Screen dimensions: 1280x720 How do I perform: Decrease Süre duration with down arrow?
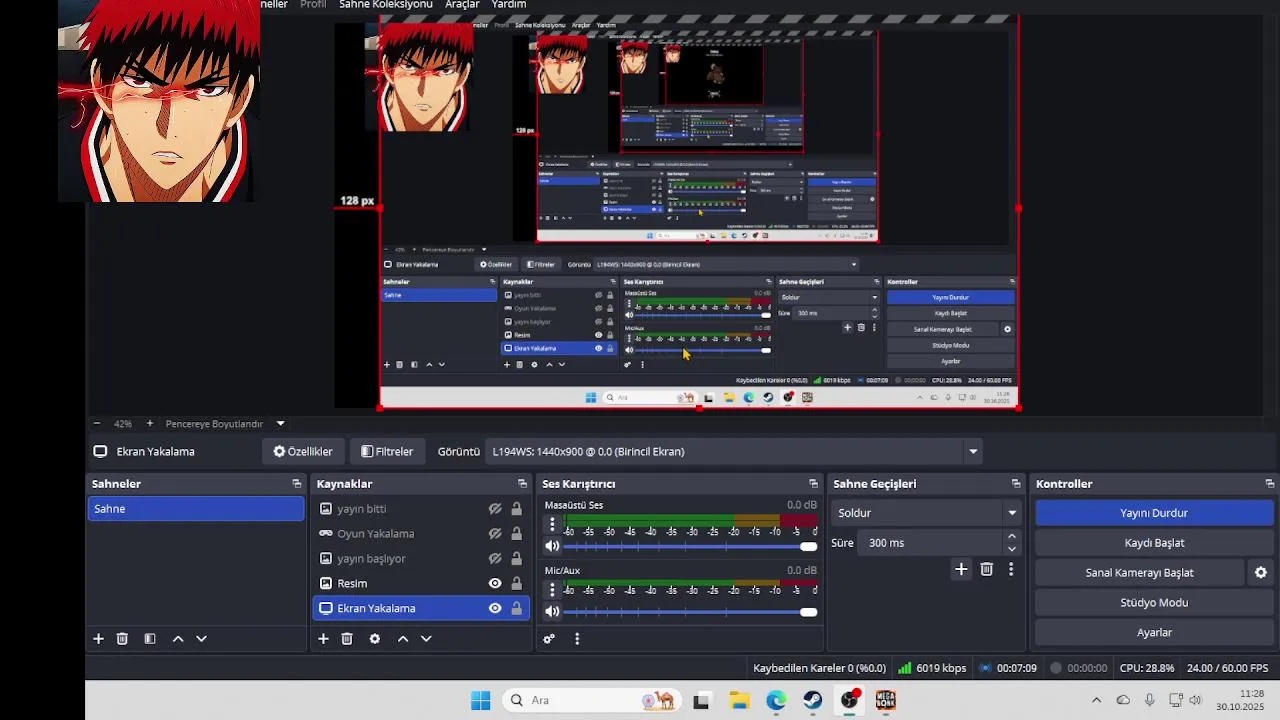coord(1012,549)
